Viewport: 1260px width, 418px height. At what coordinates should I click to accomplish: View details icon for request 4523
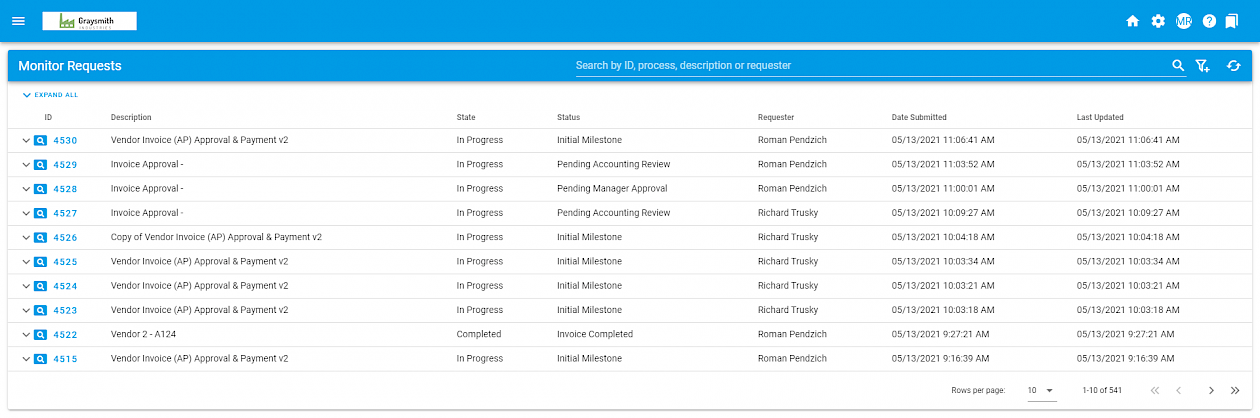pyautogui.click(x=41, y=310)
